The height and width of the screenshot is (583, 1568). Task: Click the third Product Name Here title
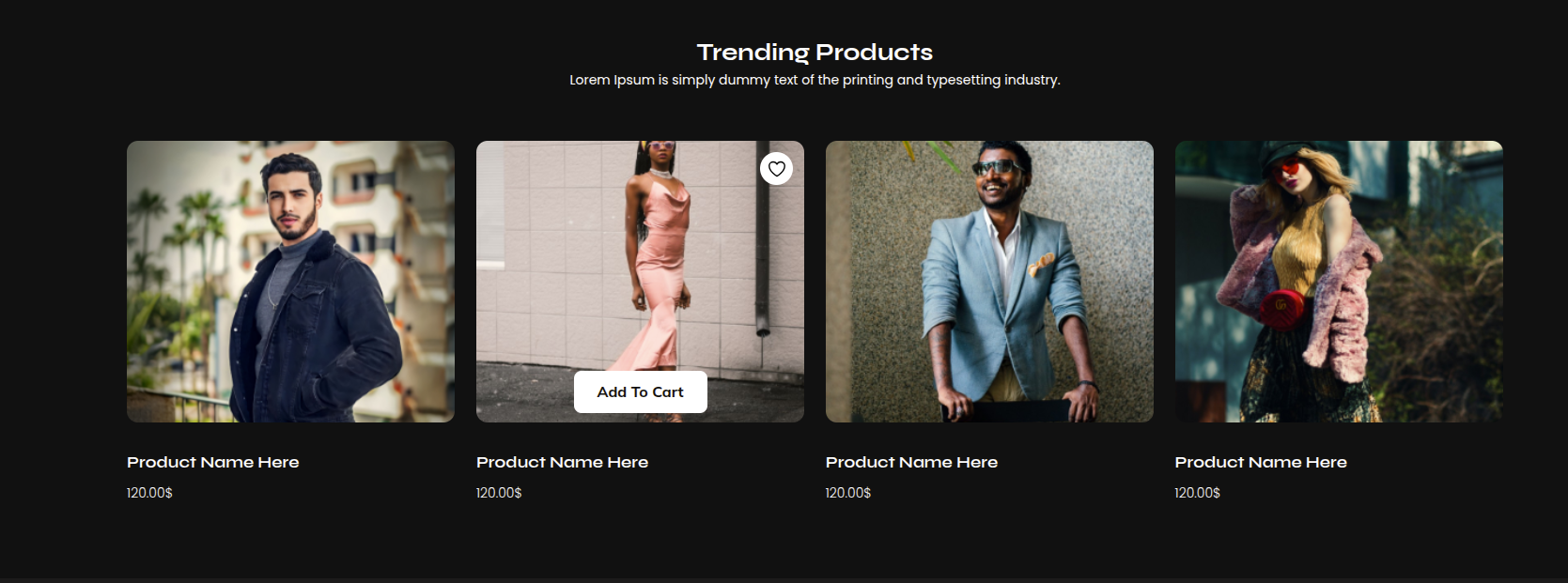[x=912, y=462]
